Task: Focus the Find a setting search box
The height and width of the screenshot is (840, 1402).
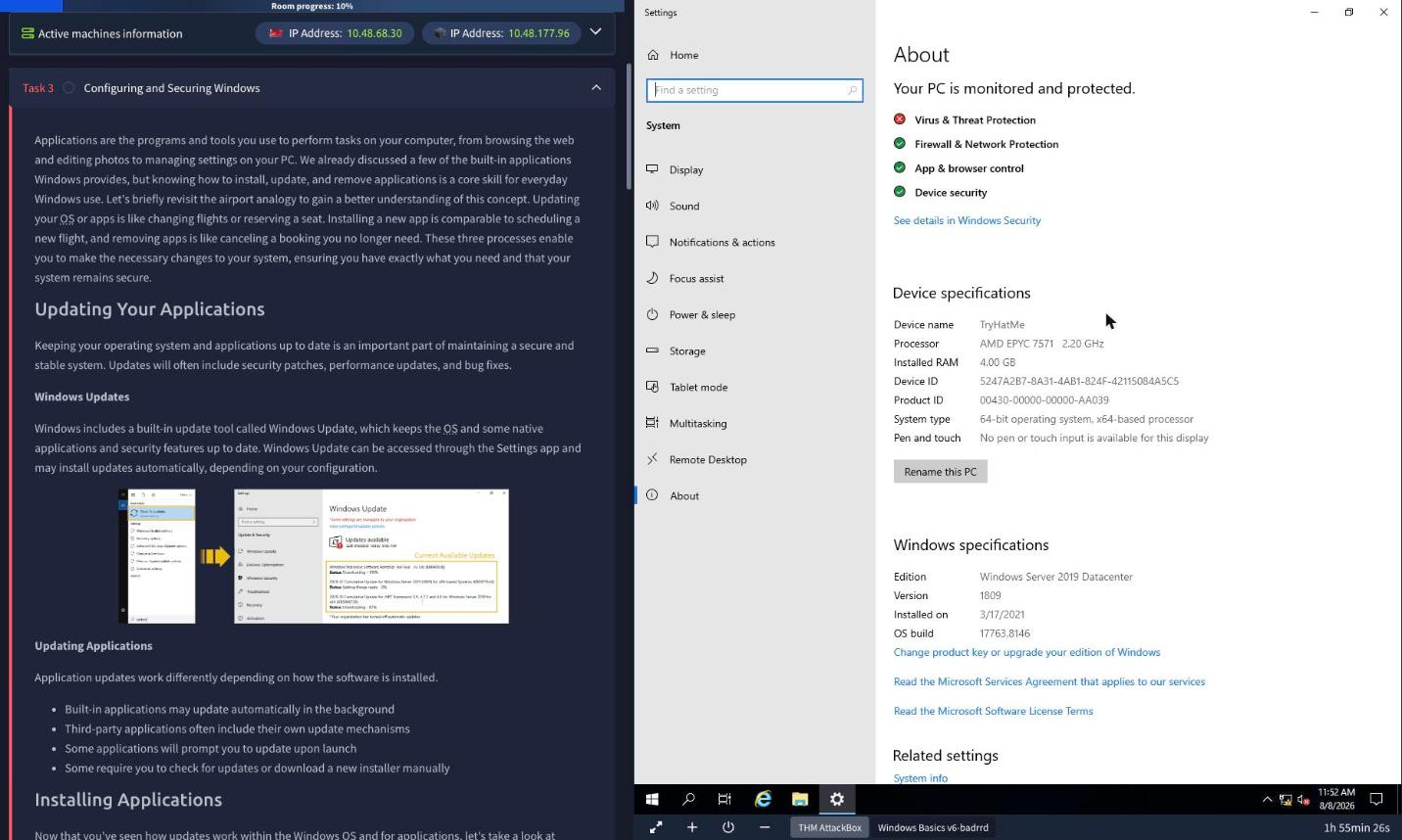Action: coord(754,90)
